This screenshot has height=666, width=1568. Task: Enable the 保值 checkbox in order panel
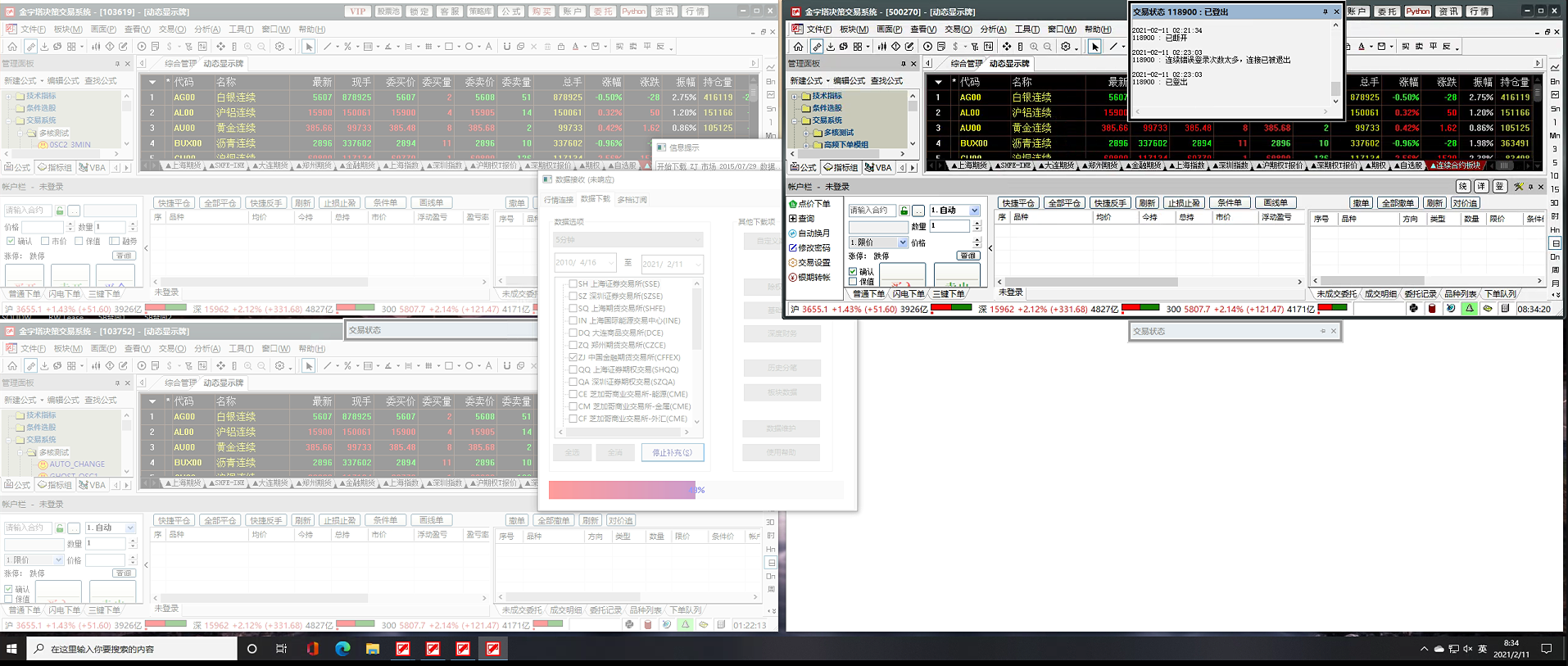[x=853, y=282]
